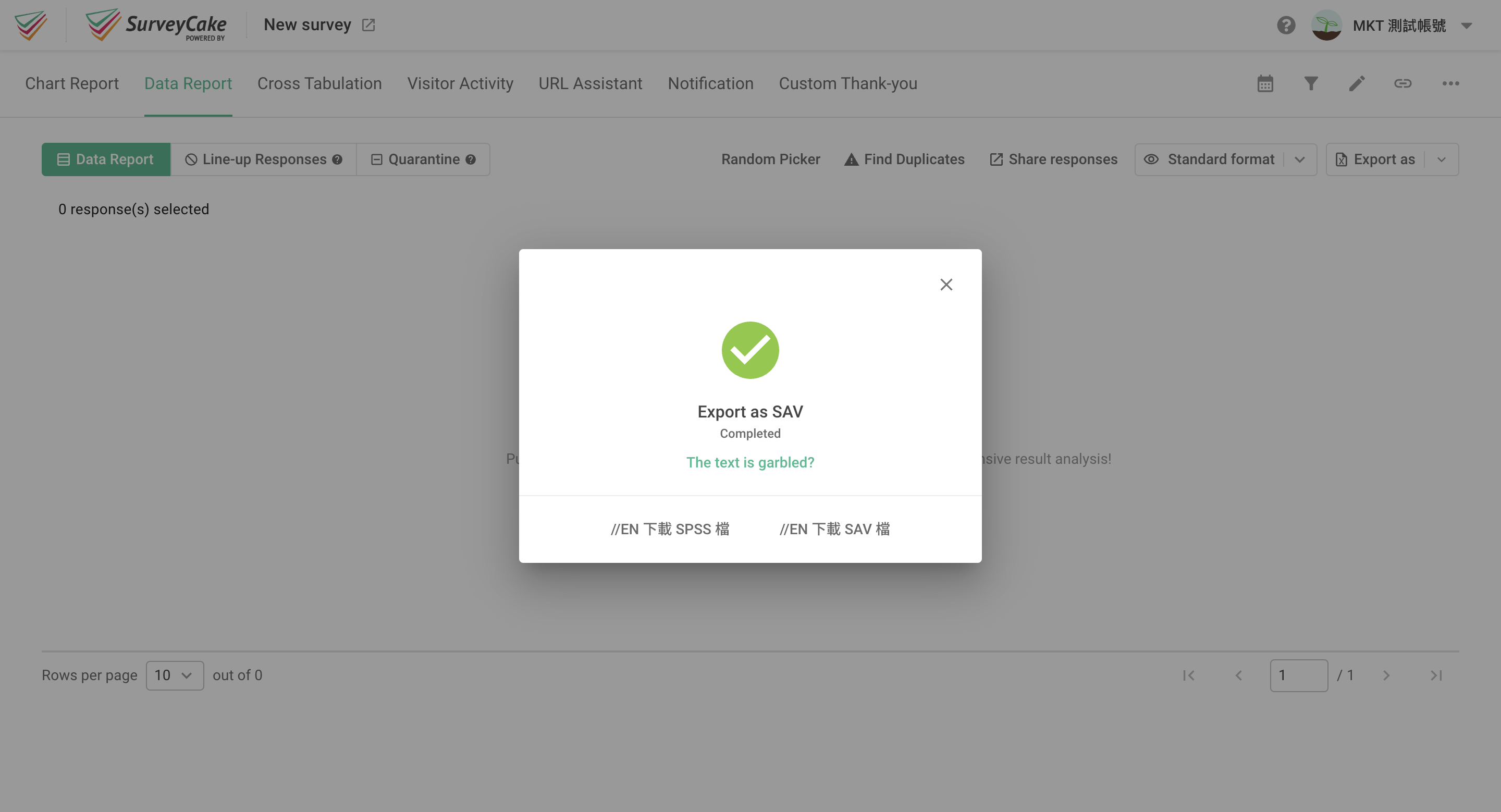Expand the Export as dropdown arrow
Viewport: 1501px width, 812px height.
(x=1442, y=159)
